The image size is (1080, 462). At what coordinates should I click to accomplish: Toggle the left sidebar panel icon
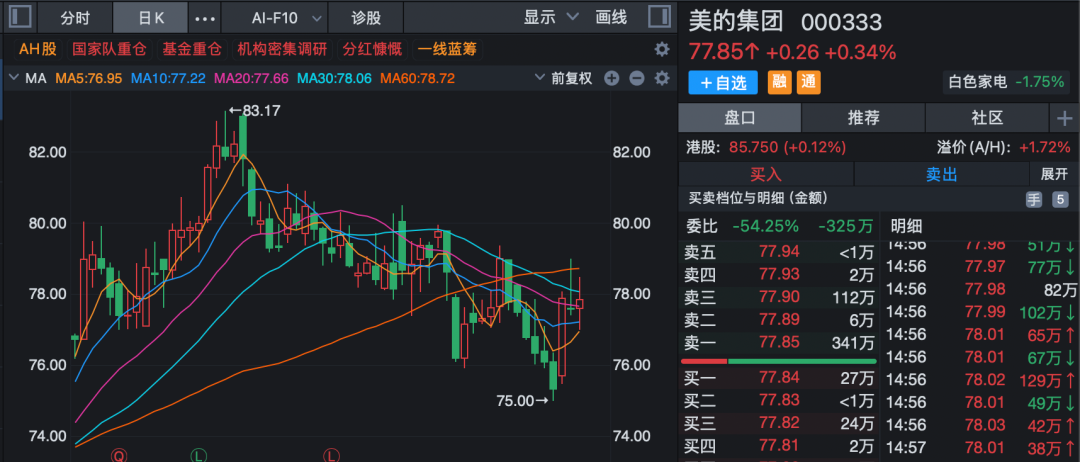(x=20, y=17)
